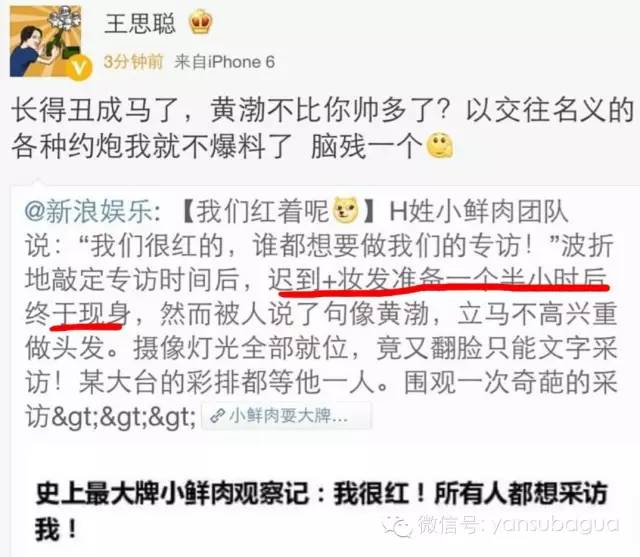Click the WeChat logo watermark
Viewport: 640px width, 557px height.
point(397,526)
